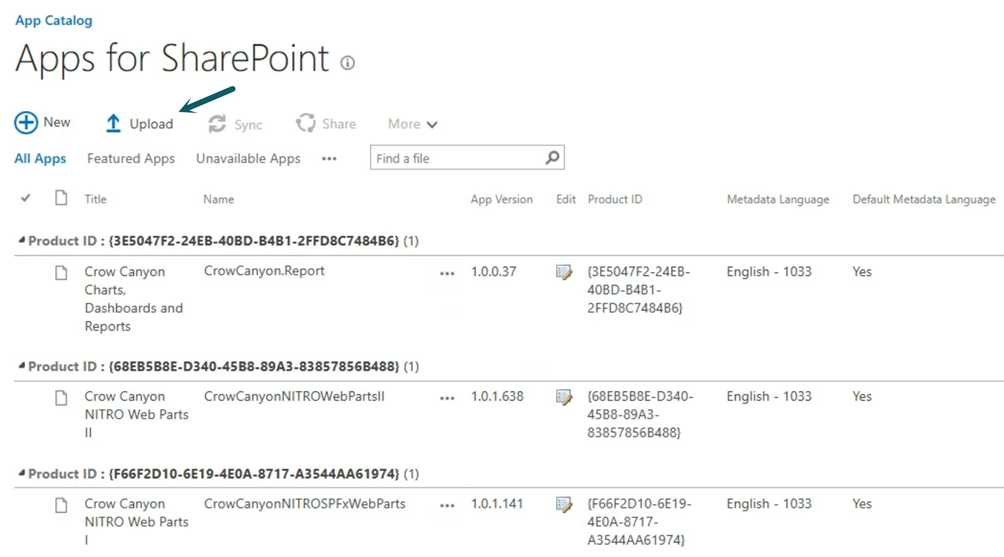Collapse the Product ID 68EB5B8E group
The height and width of the screenshot is (557, 1004).
(22, 366)
